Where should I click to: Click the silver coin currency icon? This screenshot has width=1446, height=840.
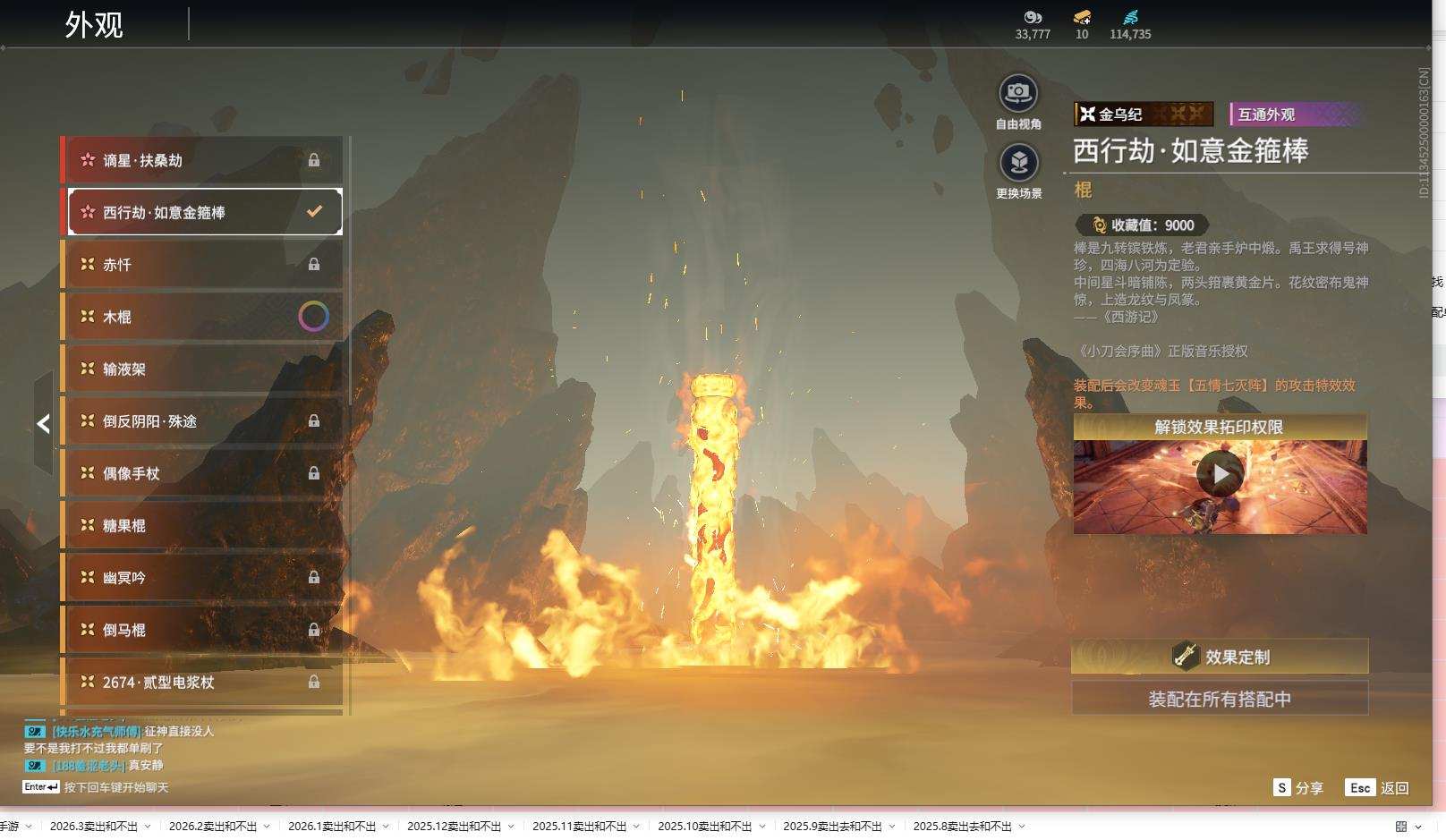pos(1033,17)
